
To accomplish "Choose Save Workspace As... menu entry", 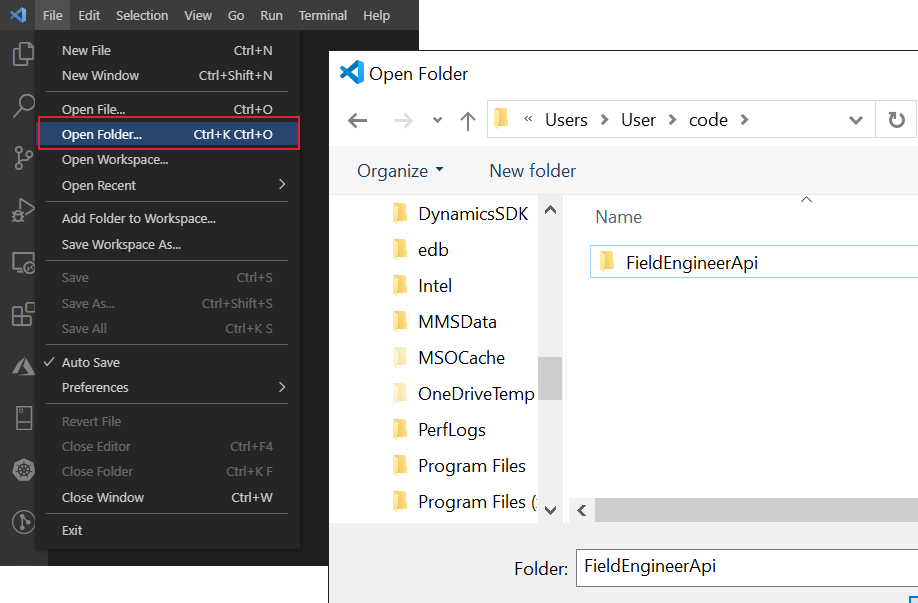I will click(x=167, y=245).
